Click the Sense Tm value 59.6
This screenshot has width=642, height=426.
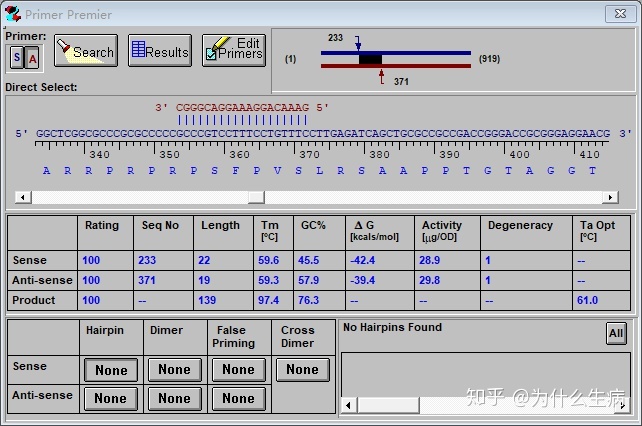[x=269, y=260]
